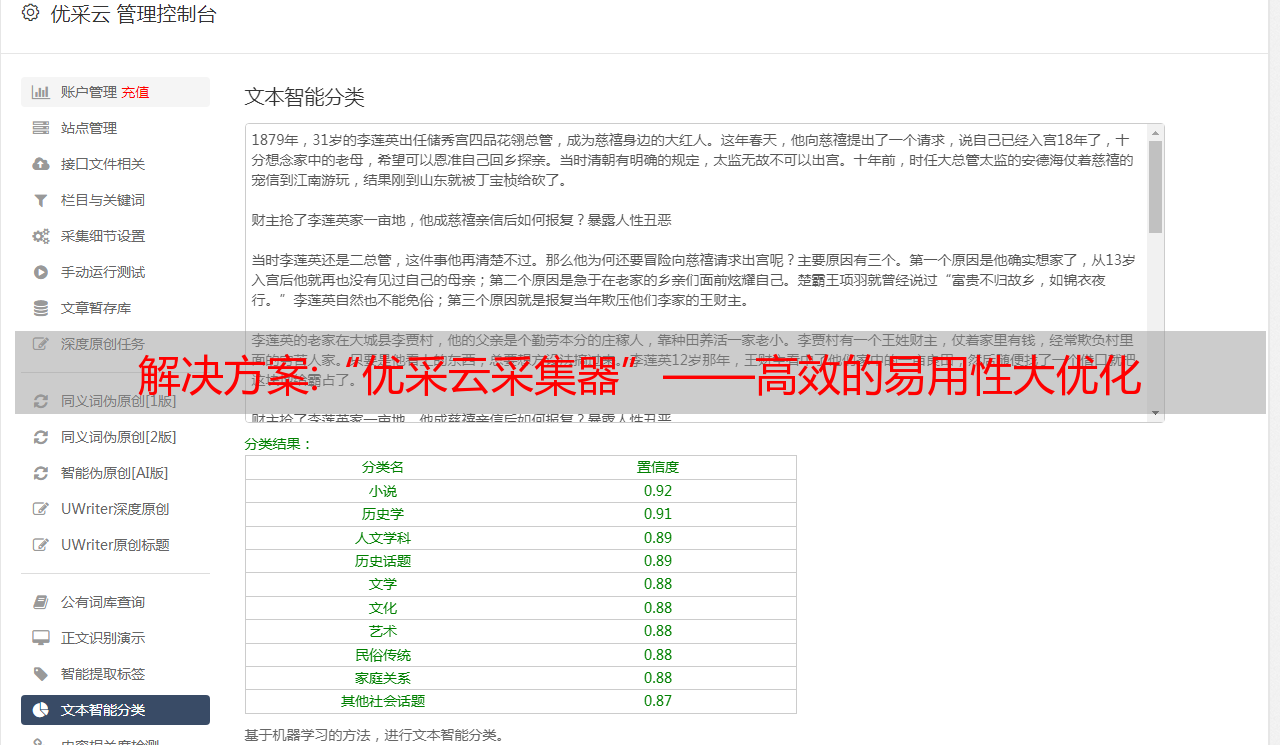Select UWriter原创标题 in the sidebar
This screenshot has width=1280, height=745.
click(x=115, y=545)
